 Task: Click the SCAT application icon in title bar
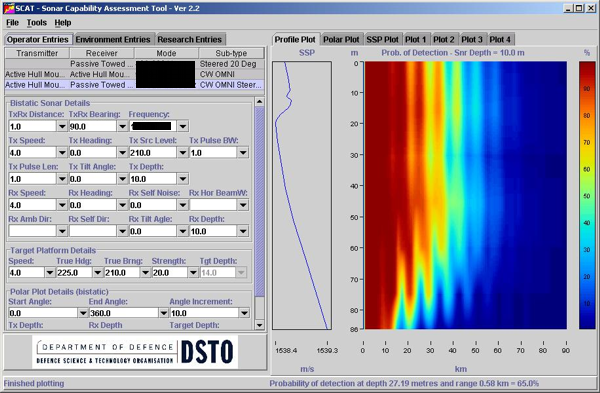click(x=9, y=8)
